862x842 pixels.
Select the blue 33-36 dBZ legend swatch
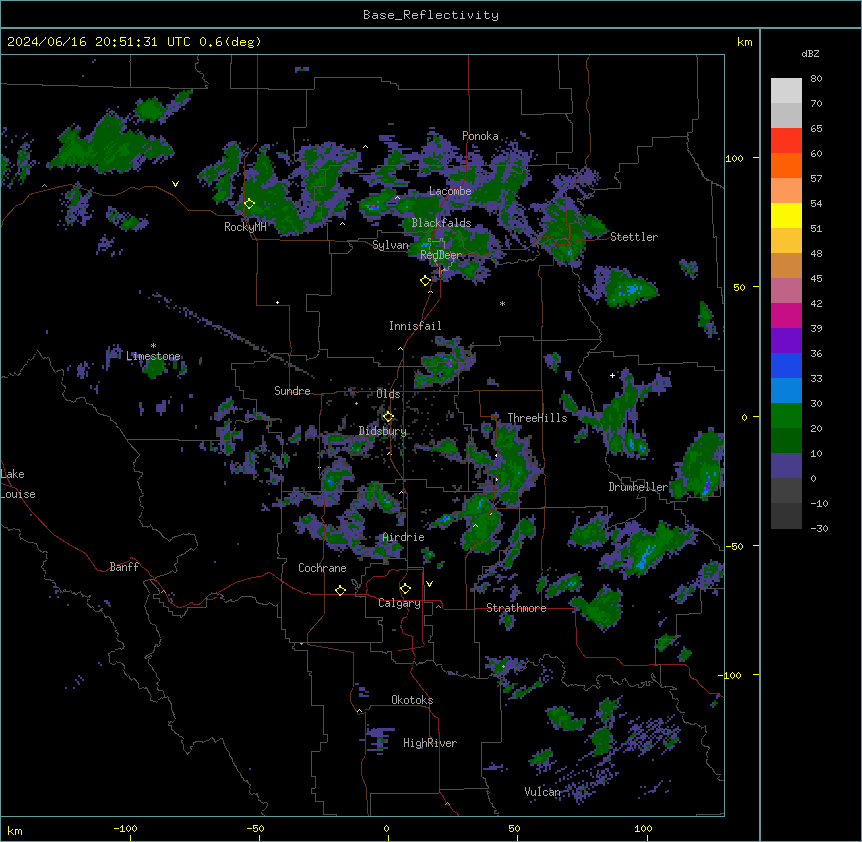(x=786, y=365)
